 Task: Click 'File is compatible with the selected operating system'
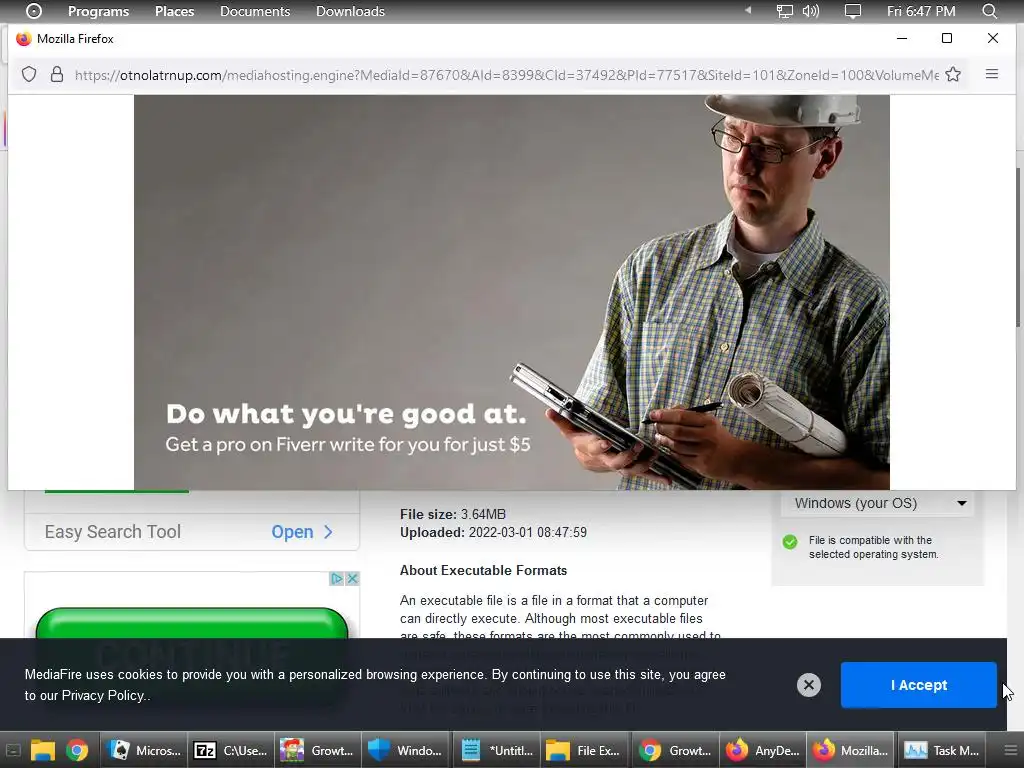click(x=873, y=547)
